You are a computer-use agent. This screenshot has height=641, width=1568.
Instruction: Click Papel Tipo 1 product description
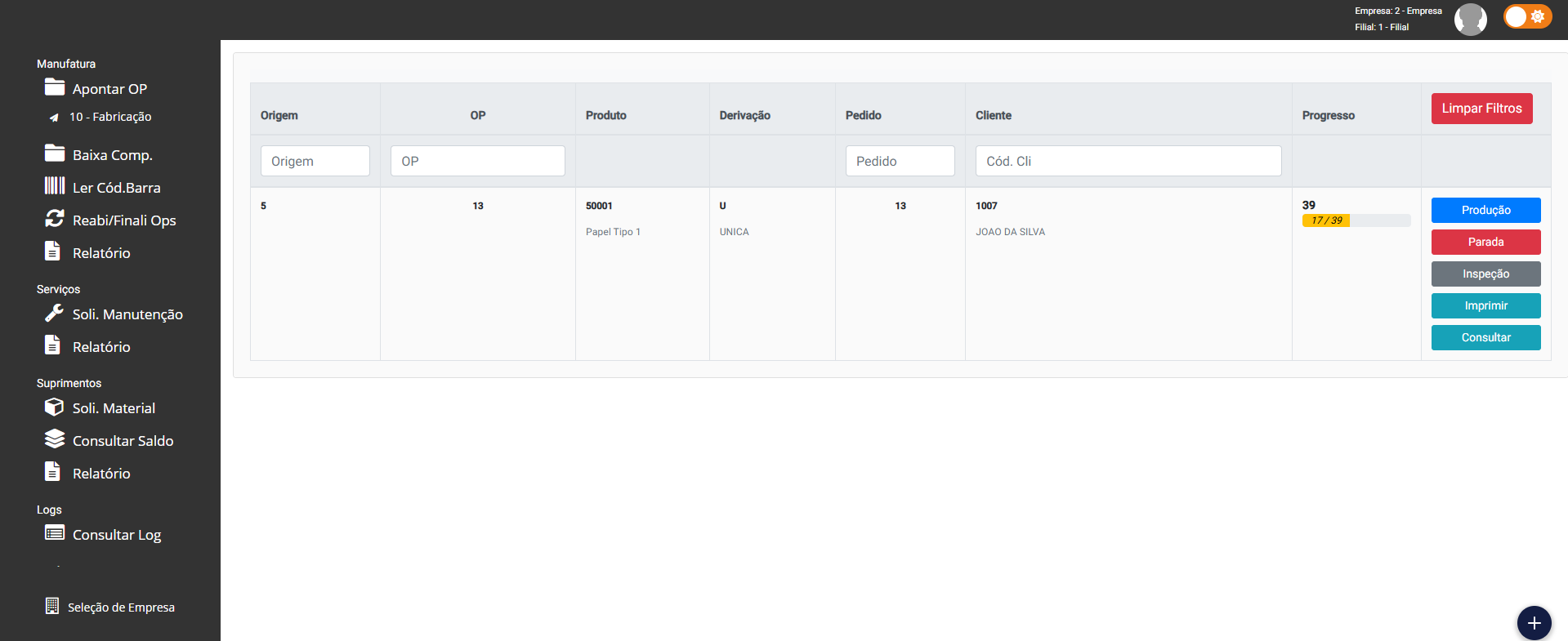coord(613,232)
